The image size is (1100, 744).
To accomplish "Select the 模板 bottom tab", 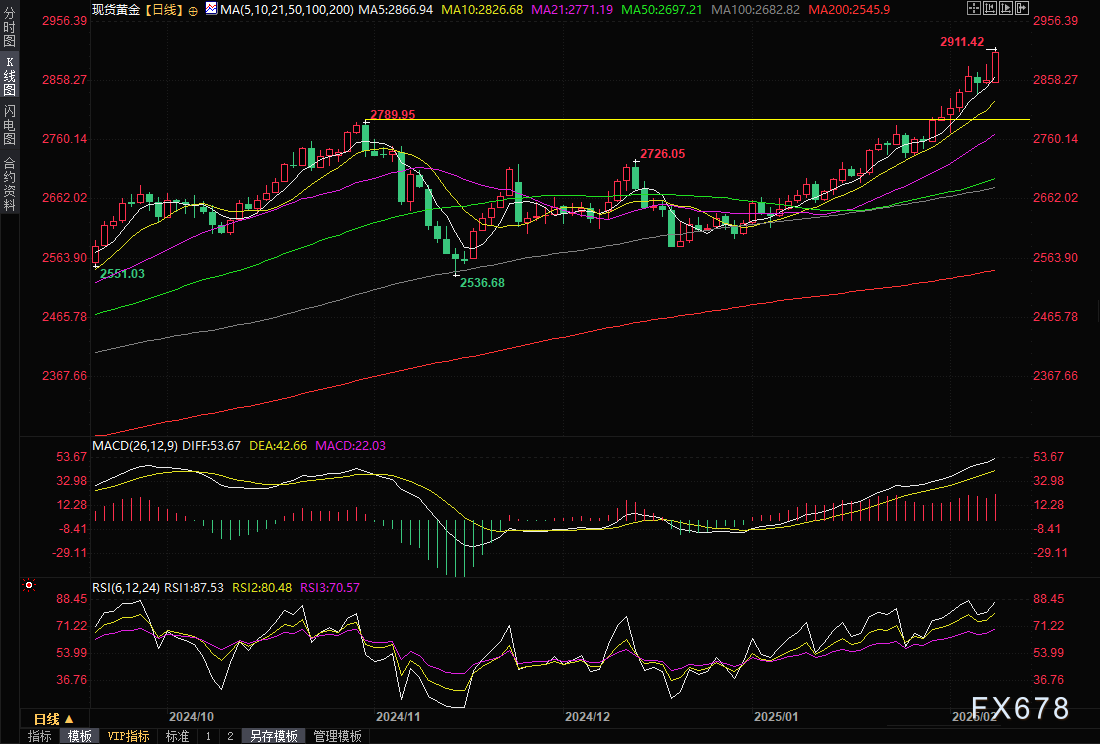I will (80, 736).
